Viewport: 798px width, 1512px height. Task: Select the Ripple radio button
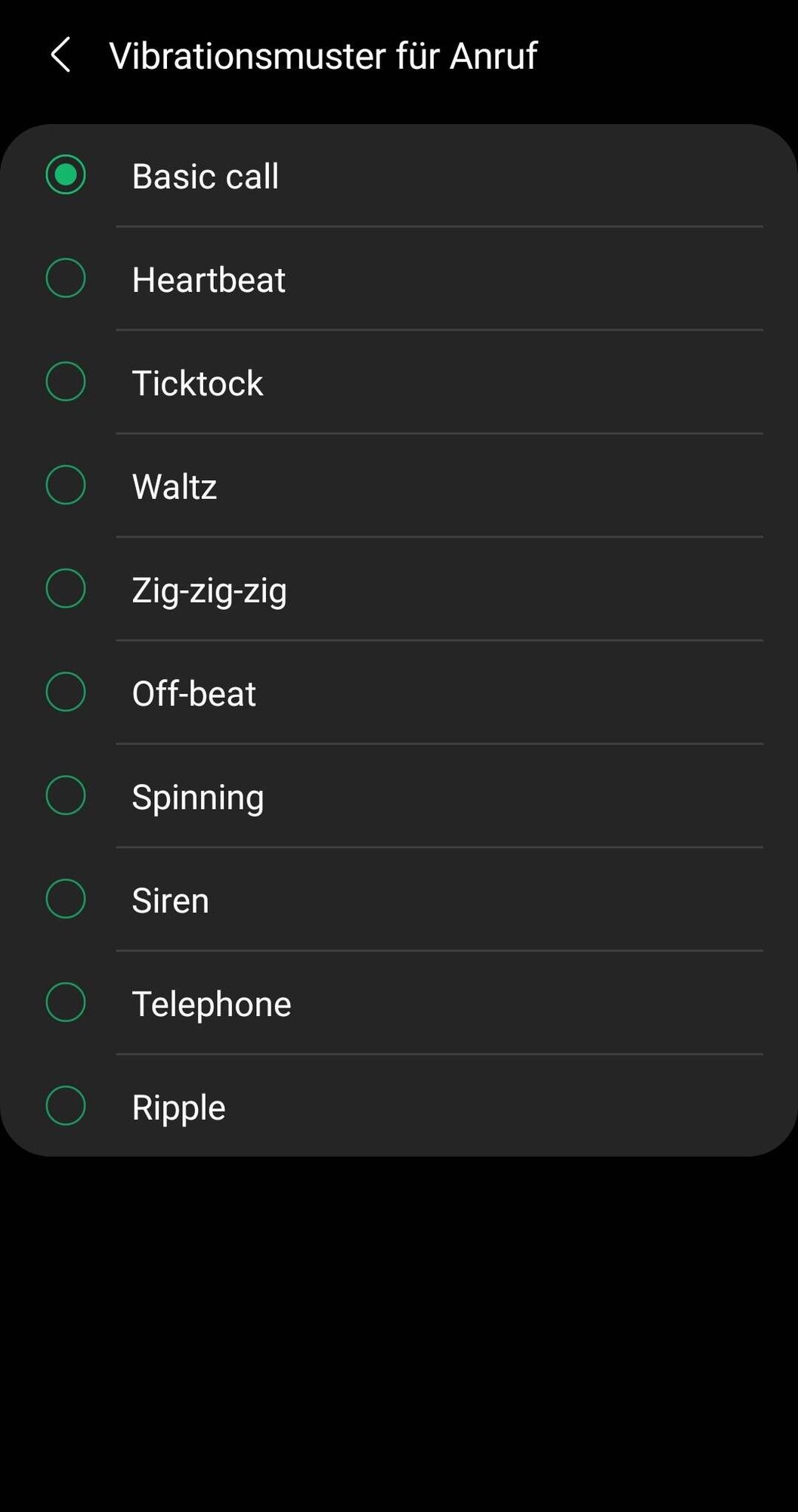coord(66,1106)
